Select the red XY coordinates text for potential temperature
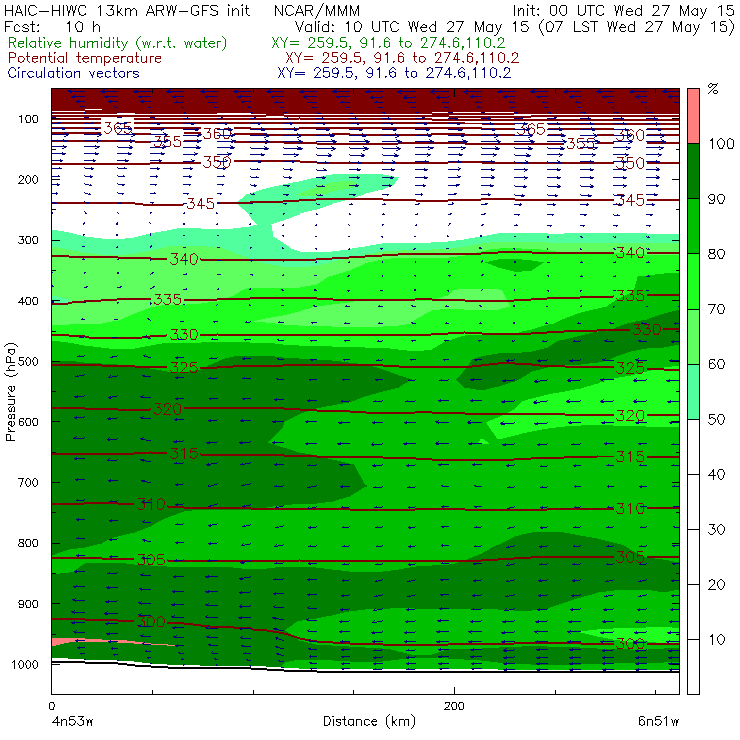This screenshot has width=740, height=740. click(402, 58)
